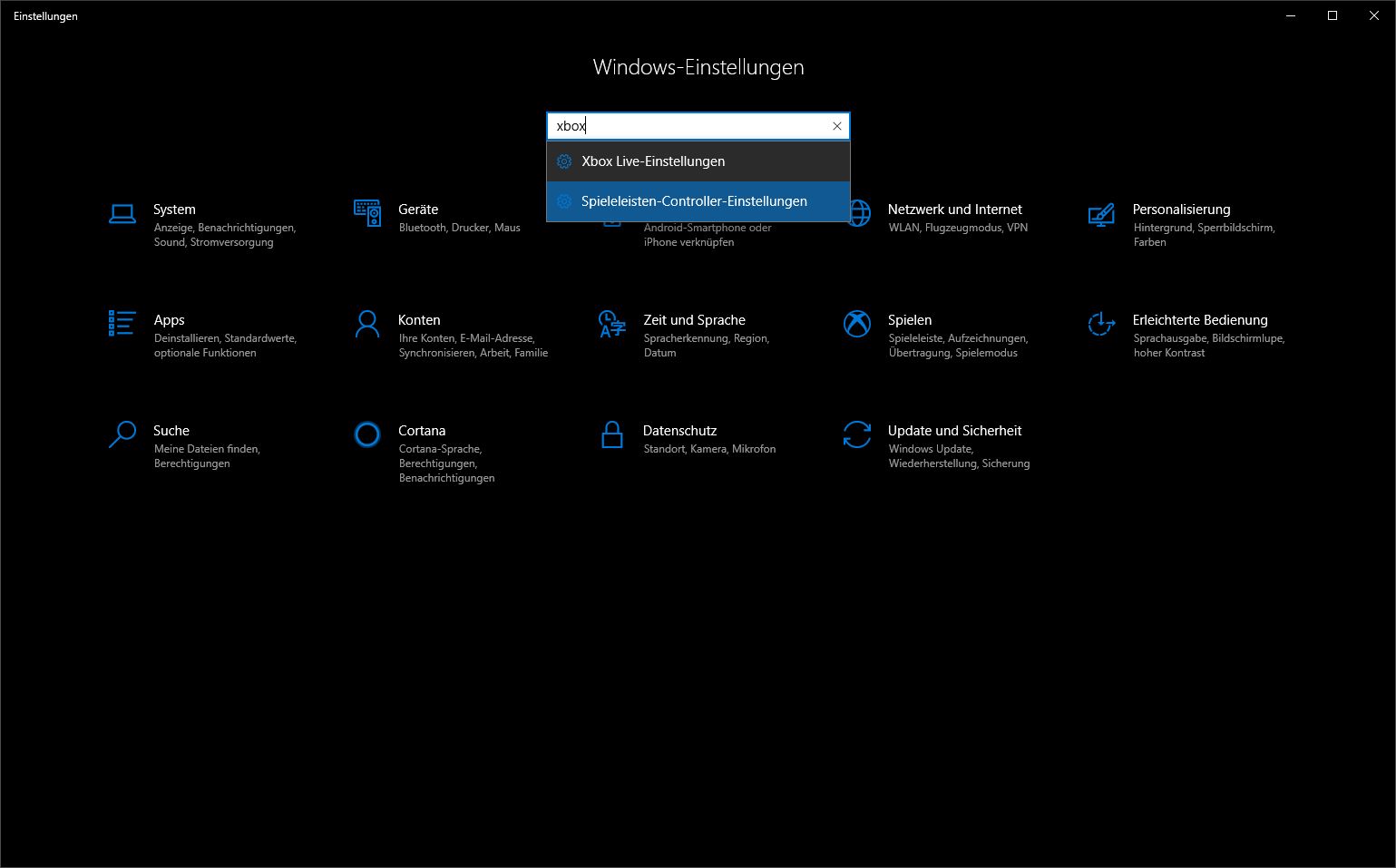Select the Xbox Live-Einstellungen suggestion
This screenshot has width=1396, height=868.
tap(698, 161)
